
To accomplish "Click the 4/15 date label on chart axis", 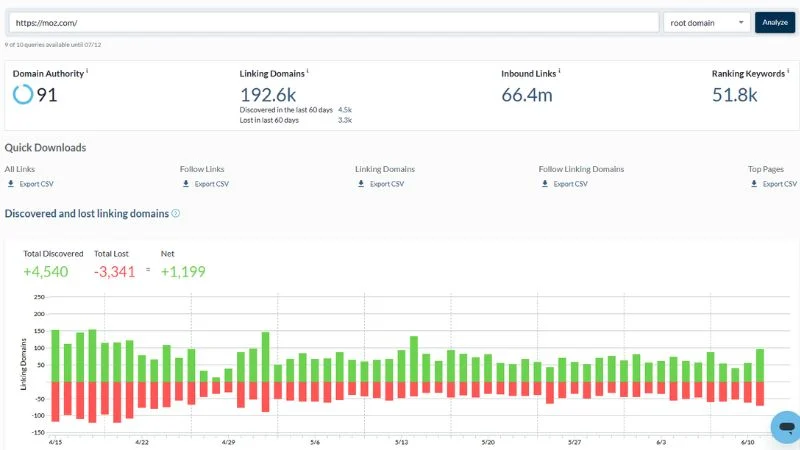I will (55, 442).
